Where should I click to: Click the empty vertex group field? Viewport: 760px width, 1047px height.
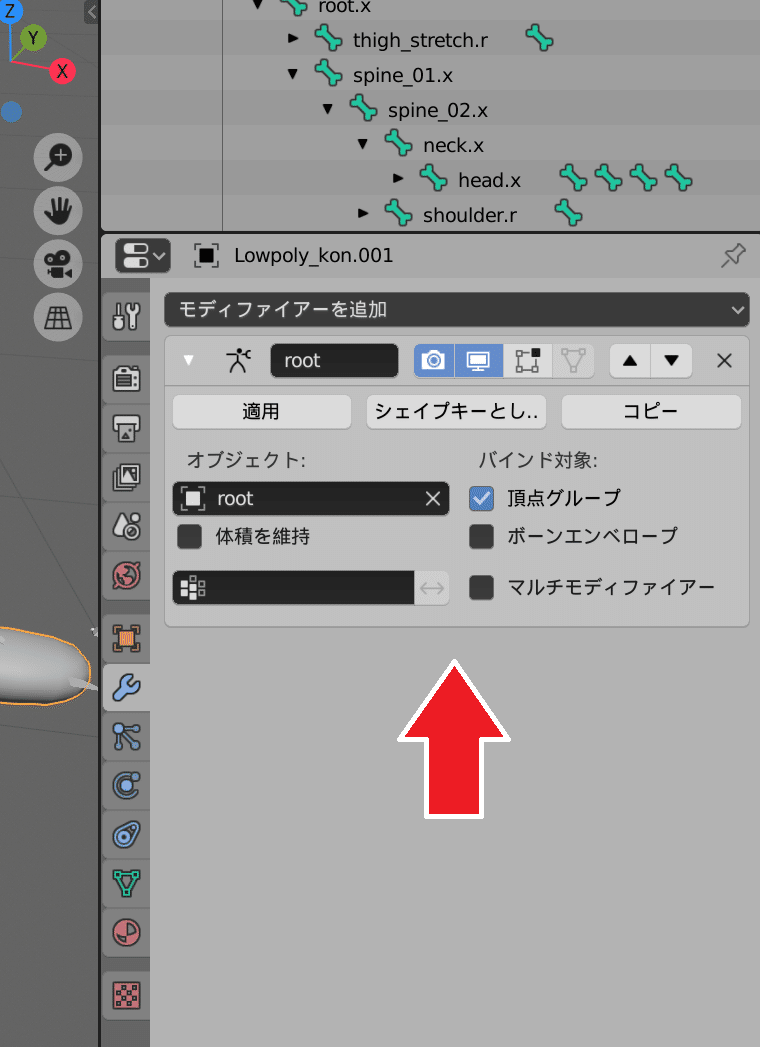294,588
